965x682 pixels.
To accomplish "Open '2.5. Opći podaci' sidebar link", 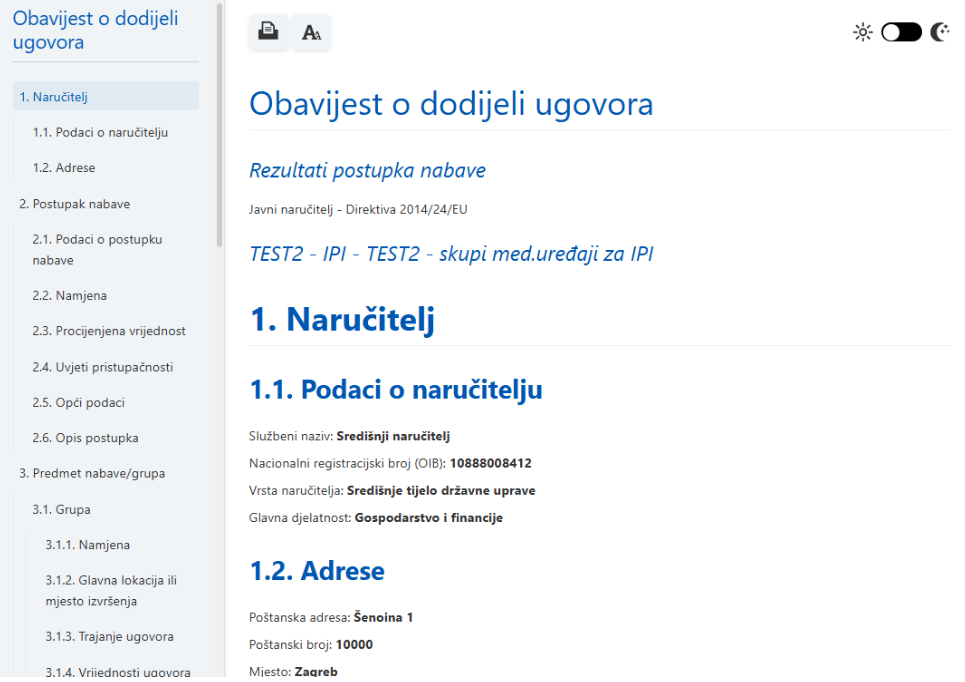I will click(x=78, y=402).
